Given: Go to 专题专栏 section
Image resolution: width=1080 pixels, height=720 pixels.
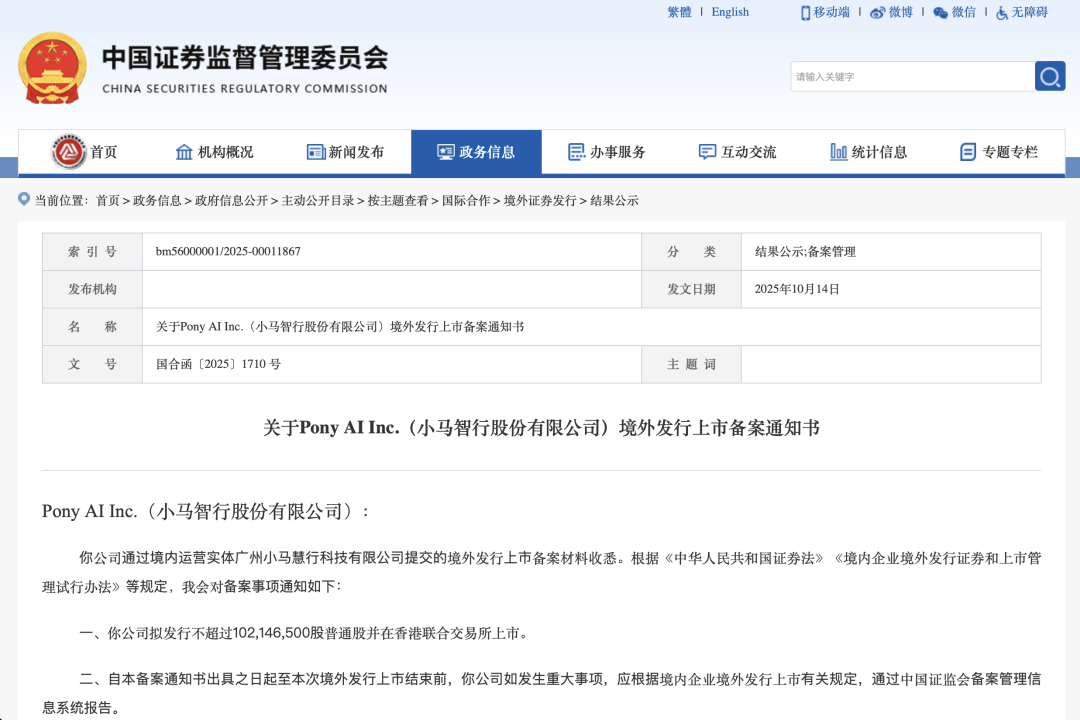Looking at the screenshot, I should pyautogui.click(x=999, y=152).
